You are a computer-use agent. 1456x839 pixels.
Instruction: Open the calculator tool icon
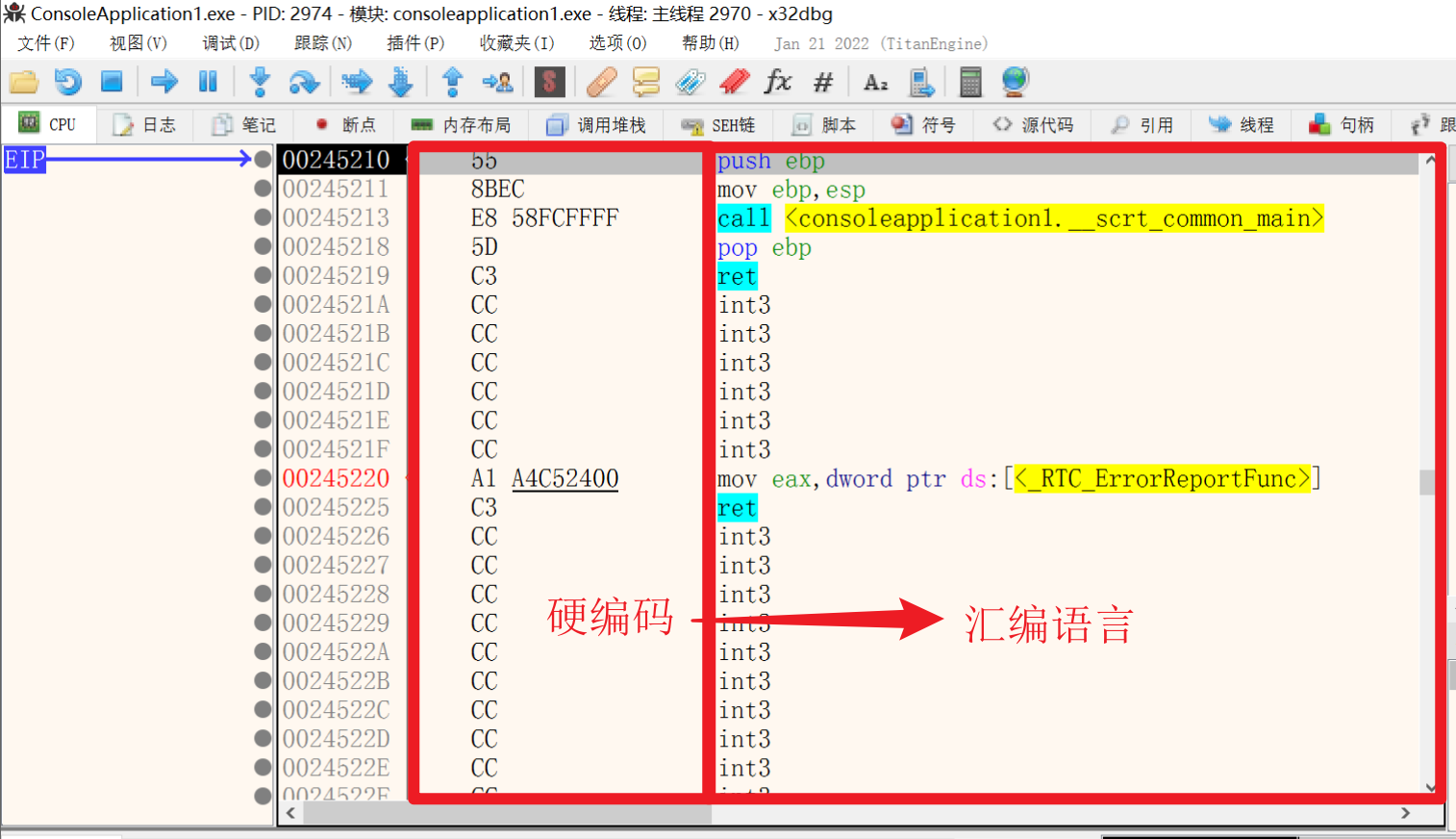pyautogui.click(x=970, y=82)
